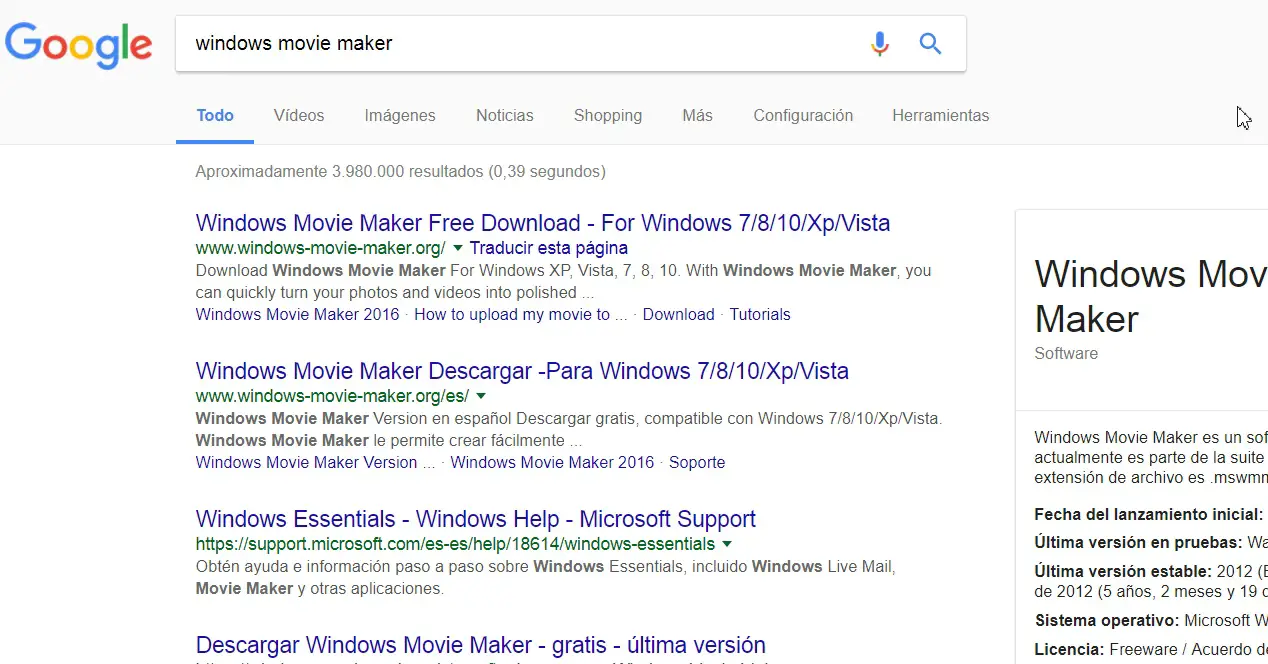The width and height of the screenshot is (1268, 664).
Task: Open Configuración menu
Action: point(803,115)
